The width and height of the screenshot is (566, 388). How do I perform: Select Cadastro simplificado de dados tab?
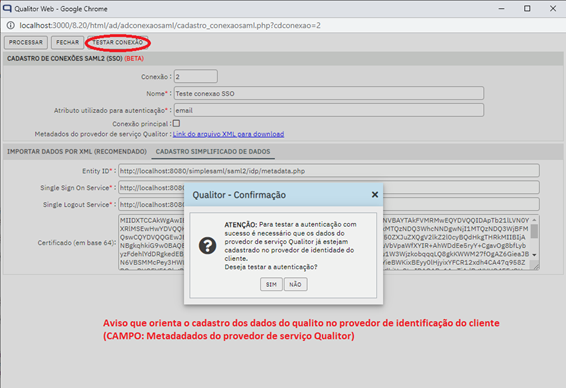coord(213,152)
